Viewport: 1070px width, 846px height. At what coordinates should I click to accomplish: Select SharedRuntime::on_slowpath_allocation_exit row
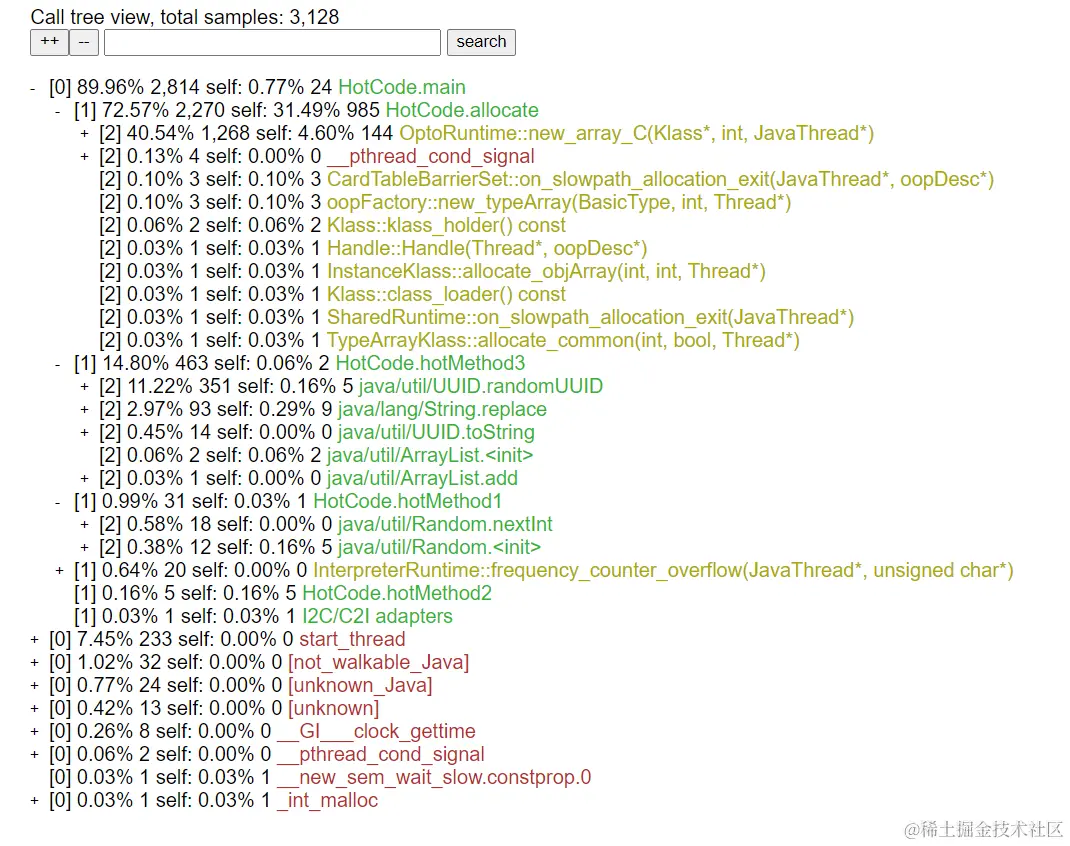pyautogui.click(x=476, y=317)
